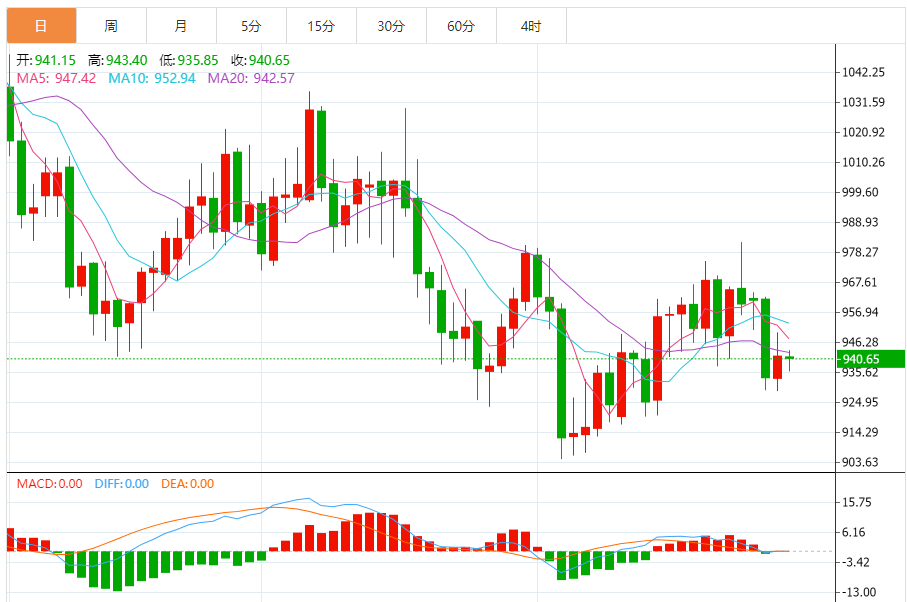The height and width of the screenshot is (602, 907).
Task: Click the -3.42 MACD axis label
Action: (x=855, y=562)
